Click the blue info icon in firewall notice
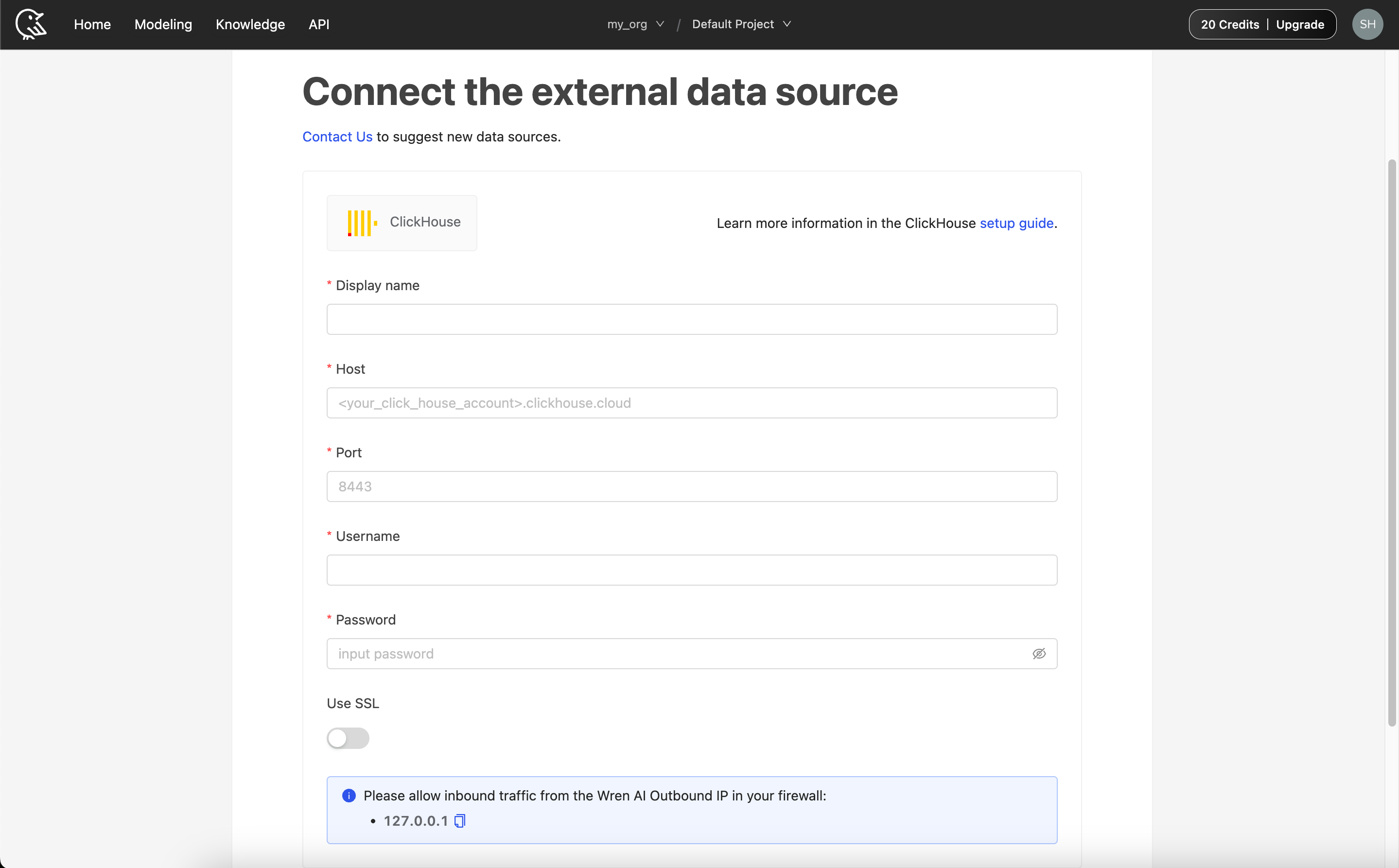Viewport: 1399px width, 868px height. (x=349, y=796)
